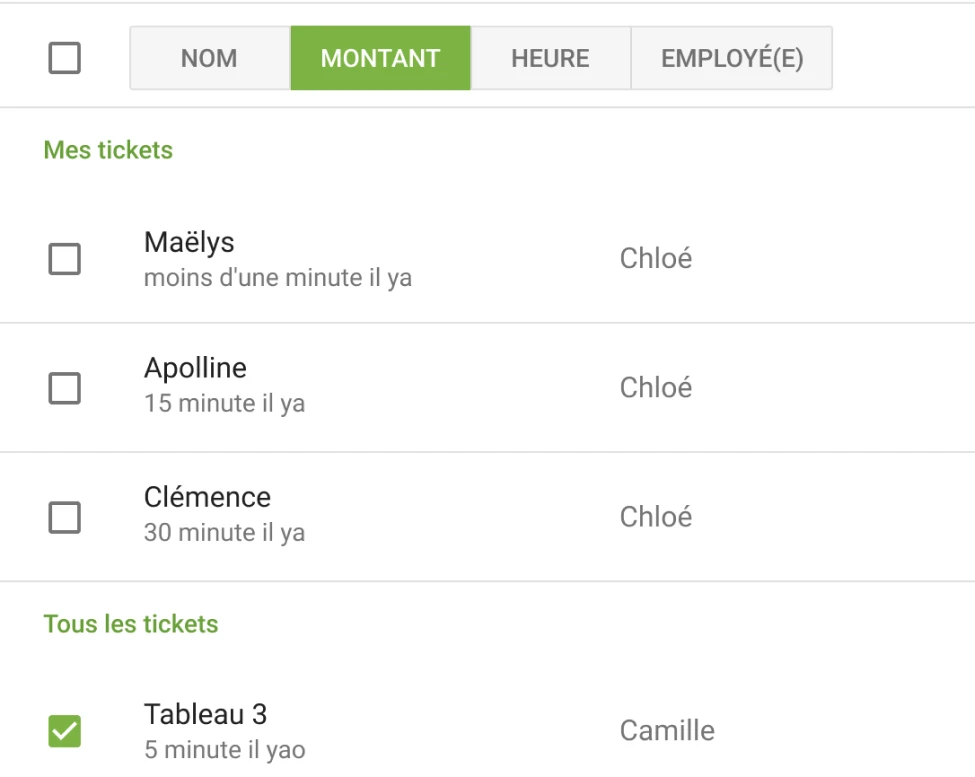975x777 pixels.
Task: Click the Tous les tickets section header
Action: pos(130,623)
